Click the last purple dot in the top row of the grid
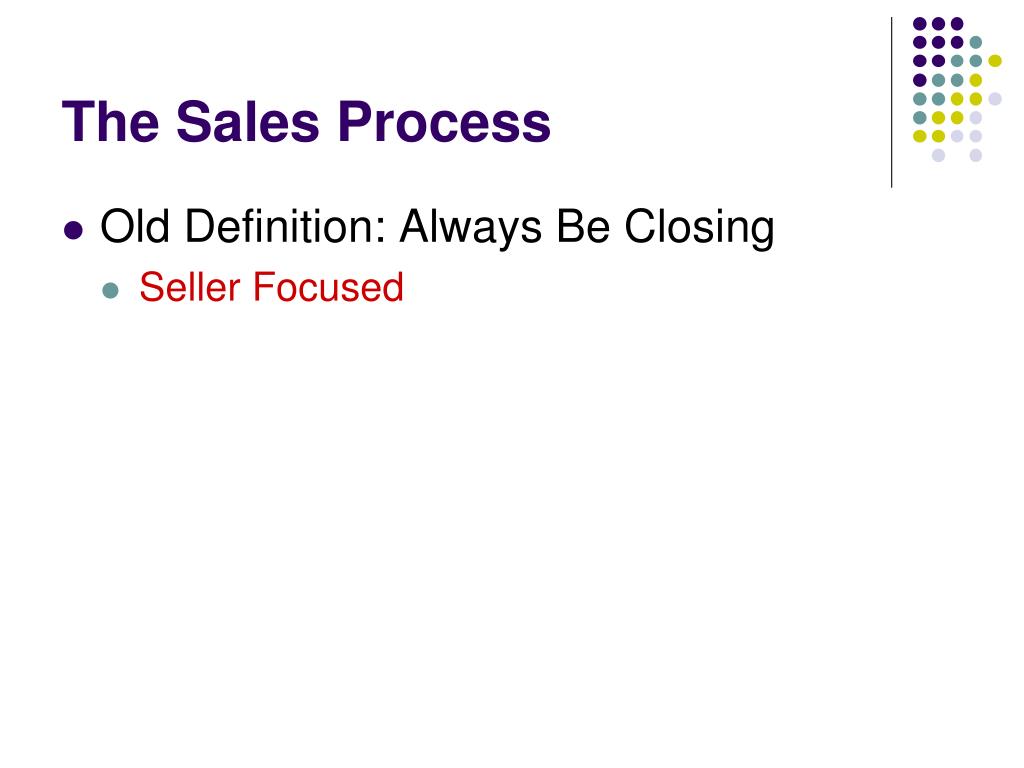Viewport: 1024px width, 768px height. tap(957, 24)
